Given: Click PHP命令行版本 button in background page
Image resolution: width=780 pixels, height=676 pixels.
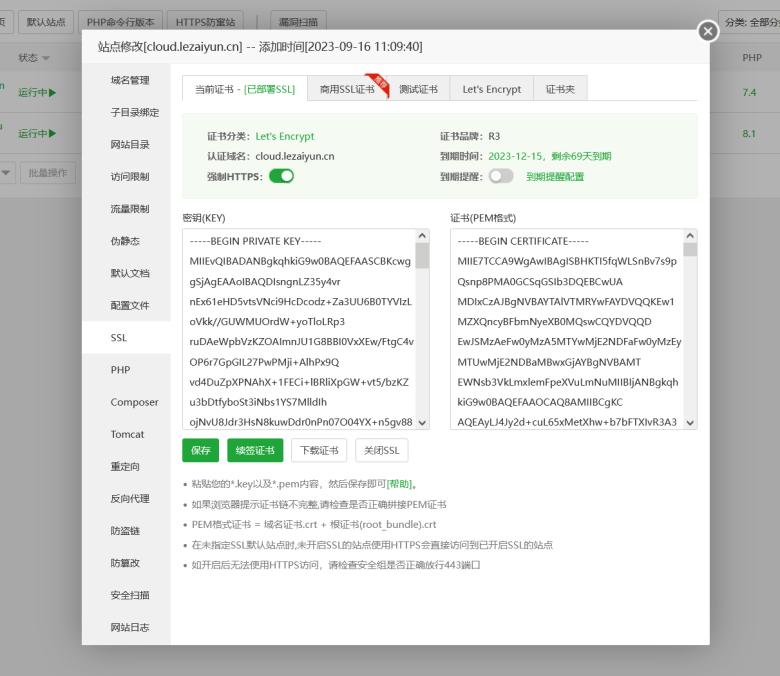Looking at the screenshot, I should pos(120,22).
